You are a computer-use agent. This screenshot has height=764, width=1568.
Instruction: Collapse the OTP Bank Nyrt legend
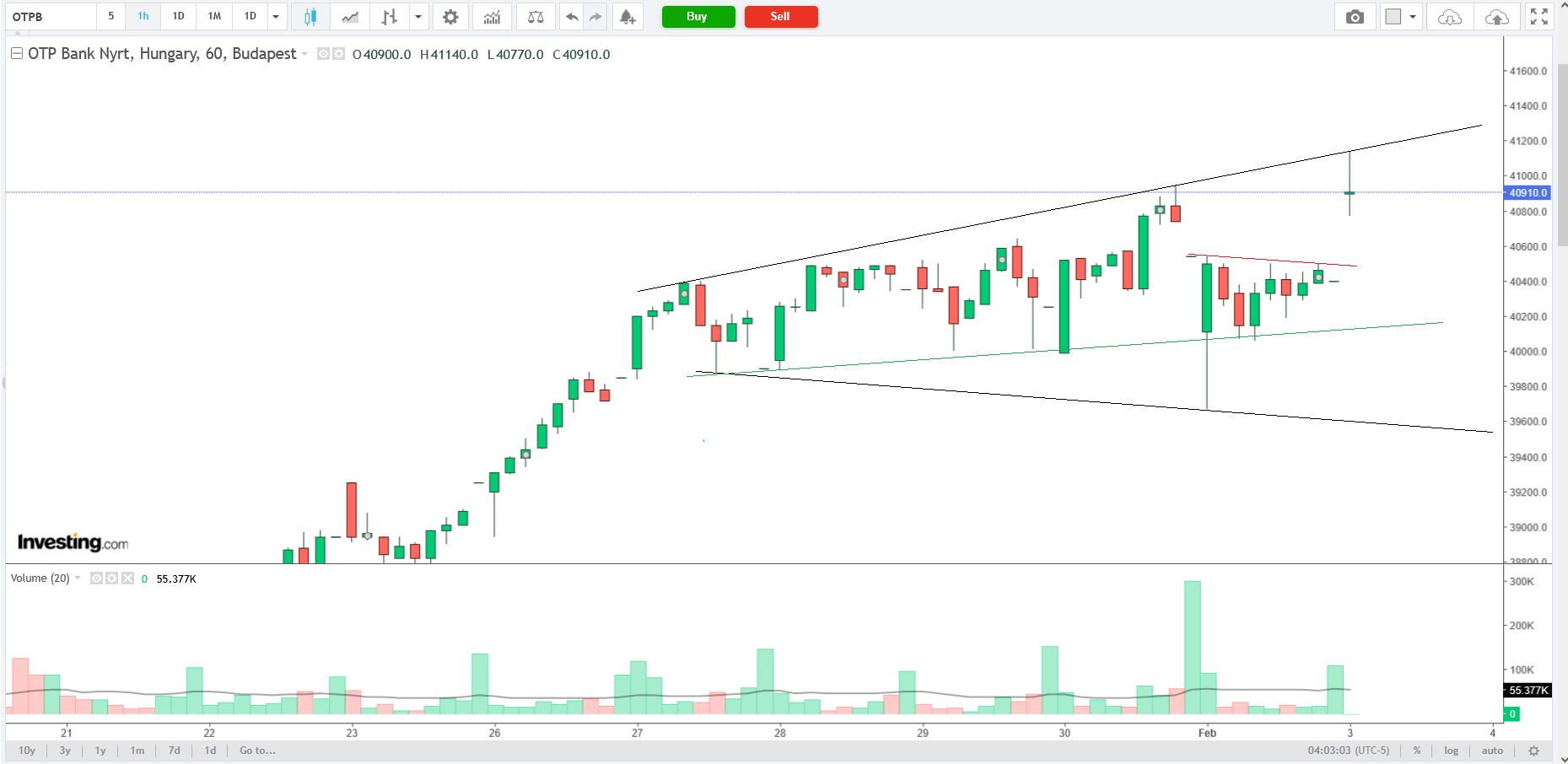[x=16, y=54]
